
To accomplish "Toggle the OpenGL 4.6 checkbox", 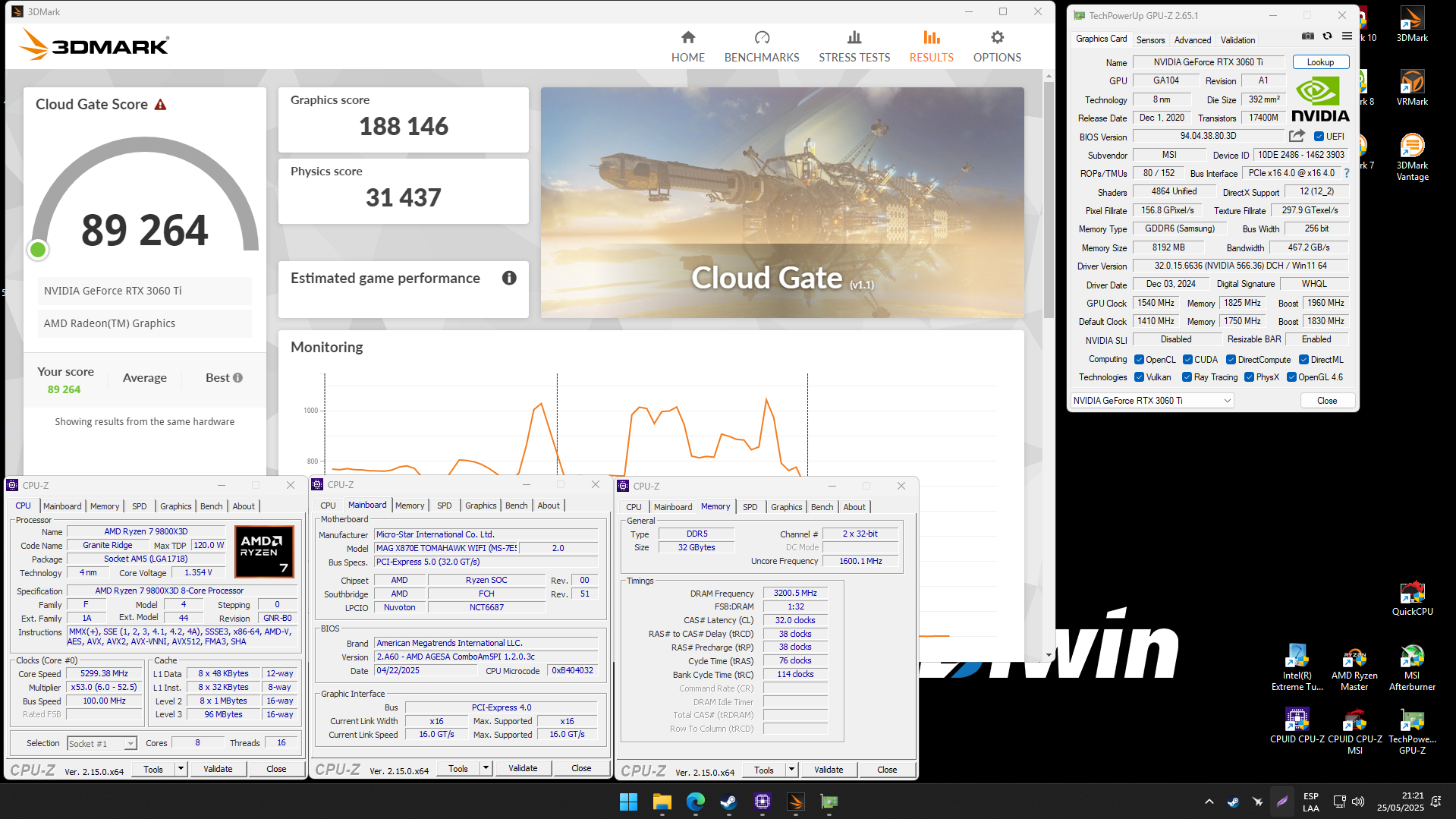I will 1291,377.
